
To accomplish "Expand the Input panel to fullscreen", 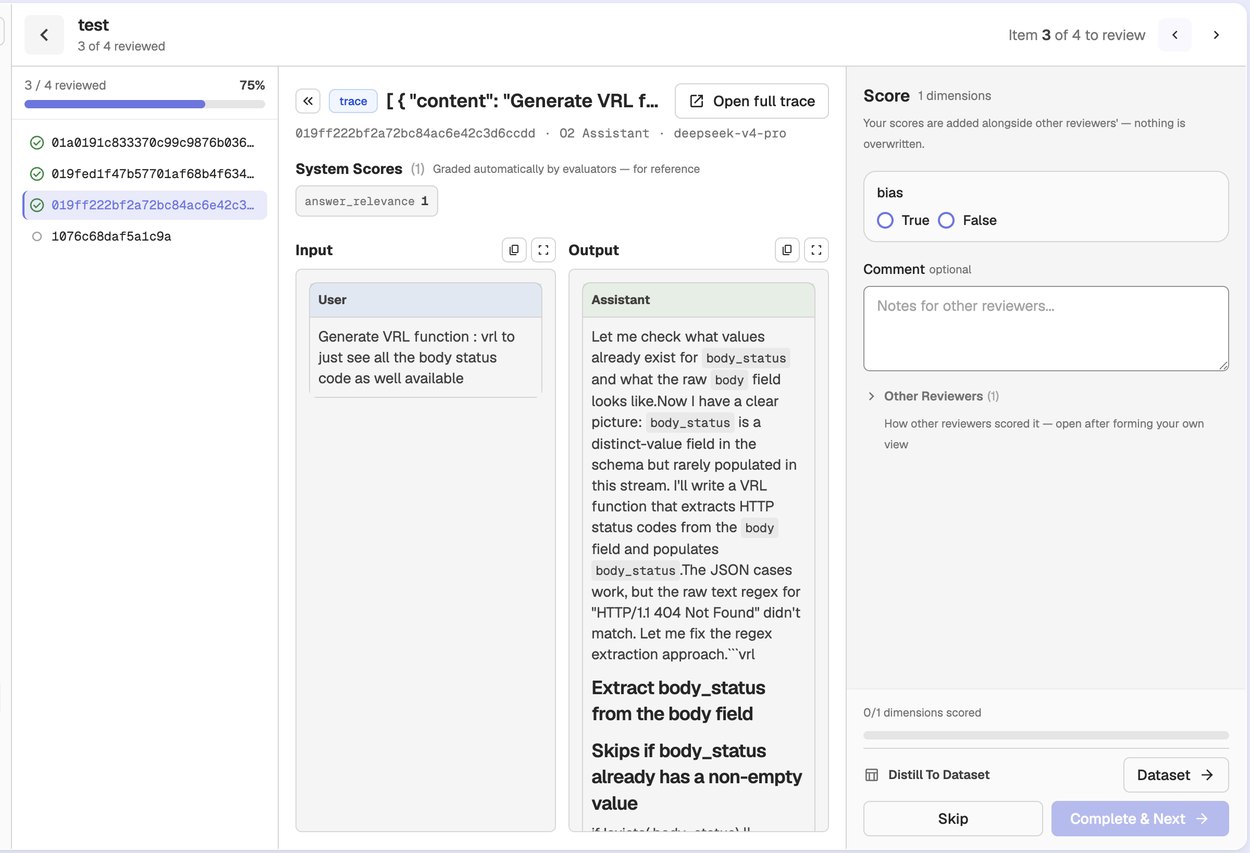I will tap(543, 250).
